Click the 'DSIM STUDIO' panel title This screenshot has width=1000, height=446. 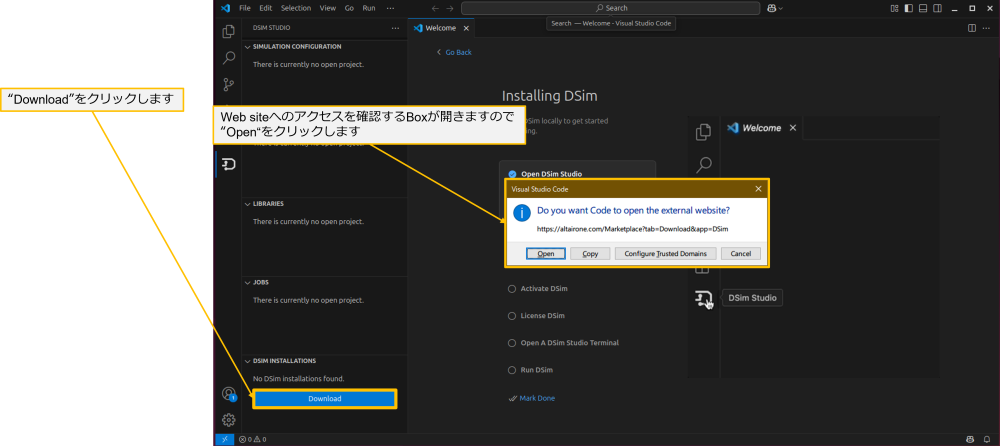pos(272,28)
